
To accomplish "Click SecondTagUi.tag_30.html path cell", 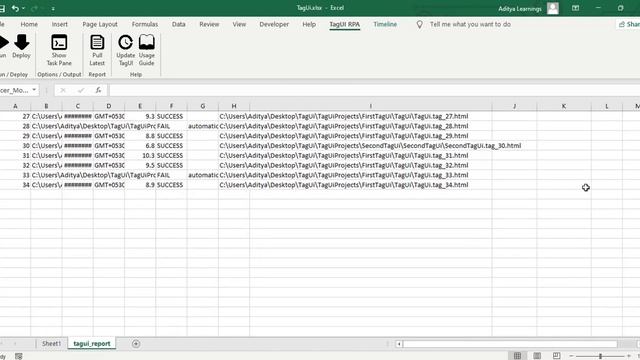I will tap(370, 146).
